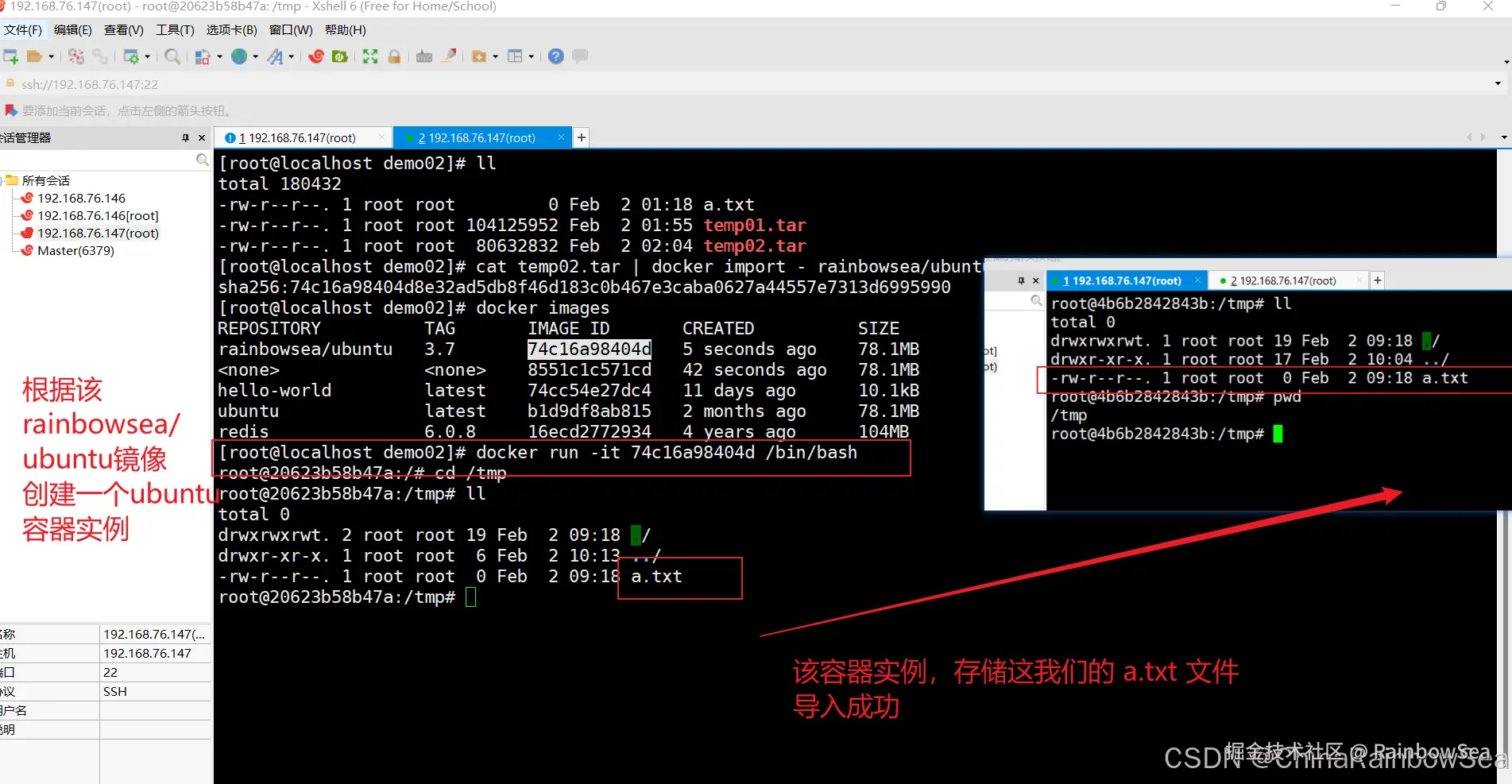1512x784 pixels.
Task: Collapse the 所有会话 folder tree node
Action: coord(4,180)
